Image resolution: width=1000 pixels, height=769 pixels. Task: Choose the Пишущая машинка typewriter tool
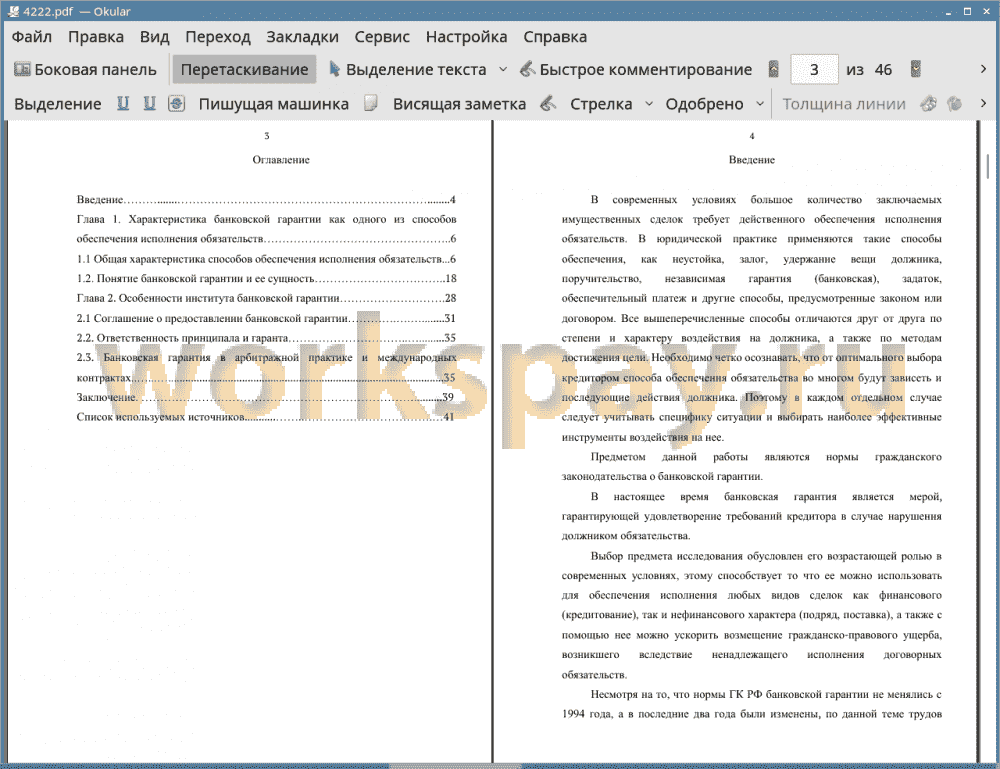(x=274, y=104)
